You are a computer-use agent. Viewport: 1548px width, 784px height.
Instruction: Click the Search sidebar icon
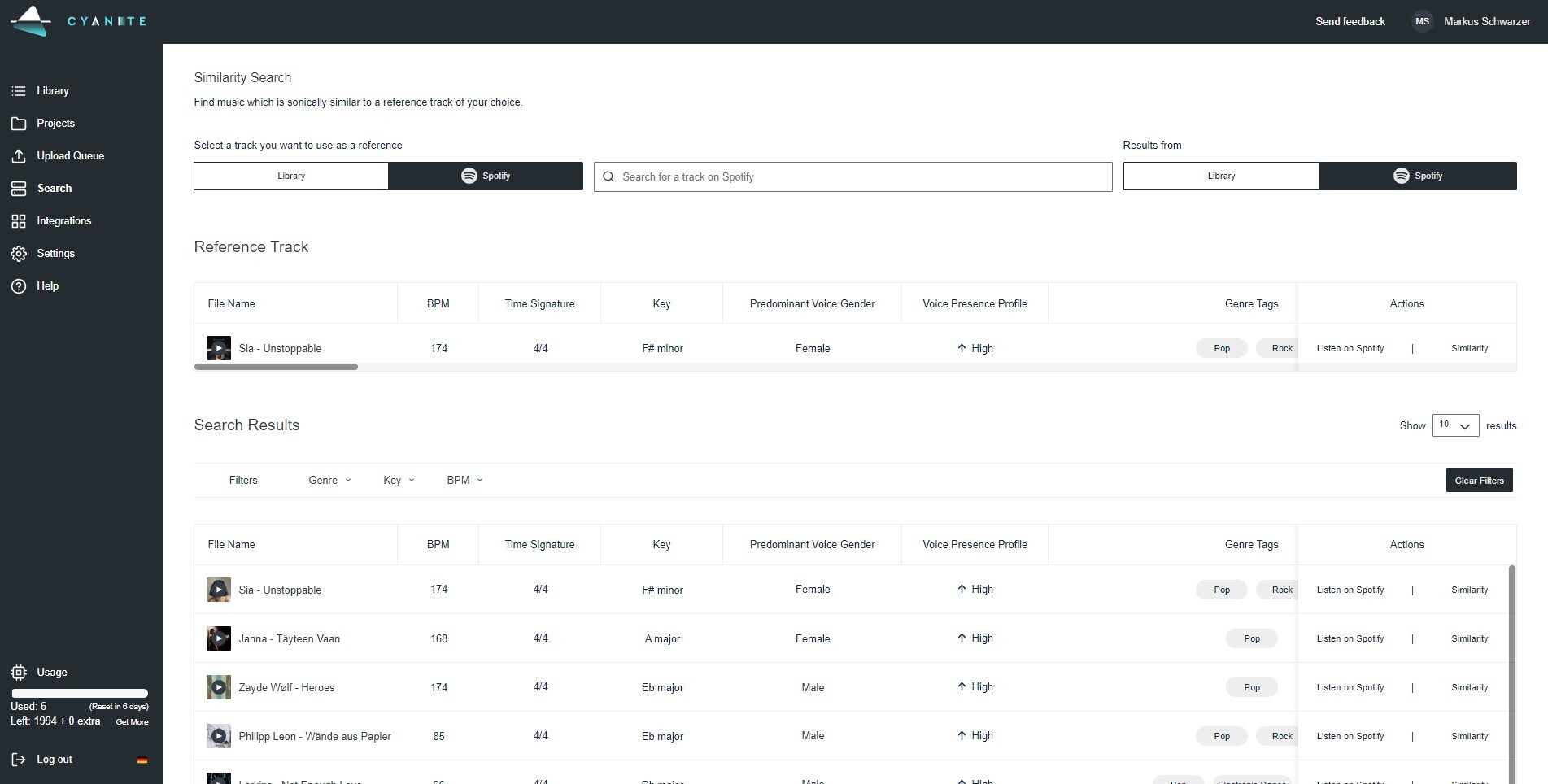pos(19,189)
